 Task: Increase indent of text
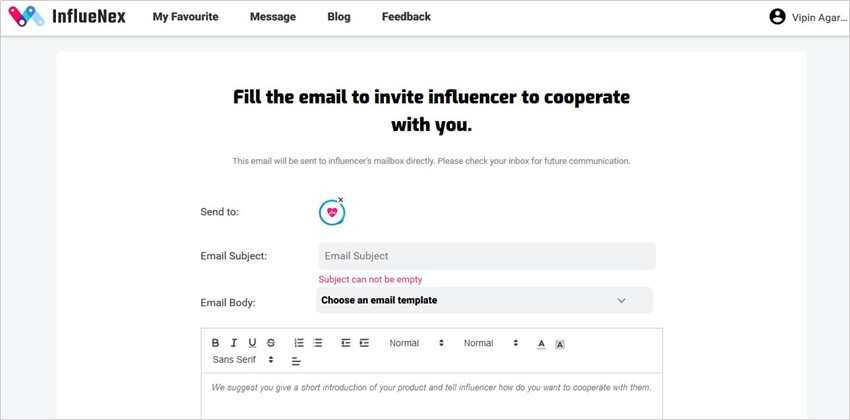click(364, 343)
